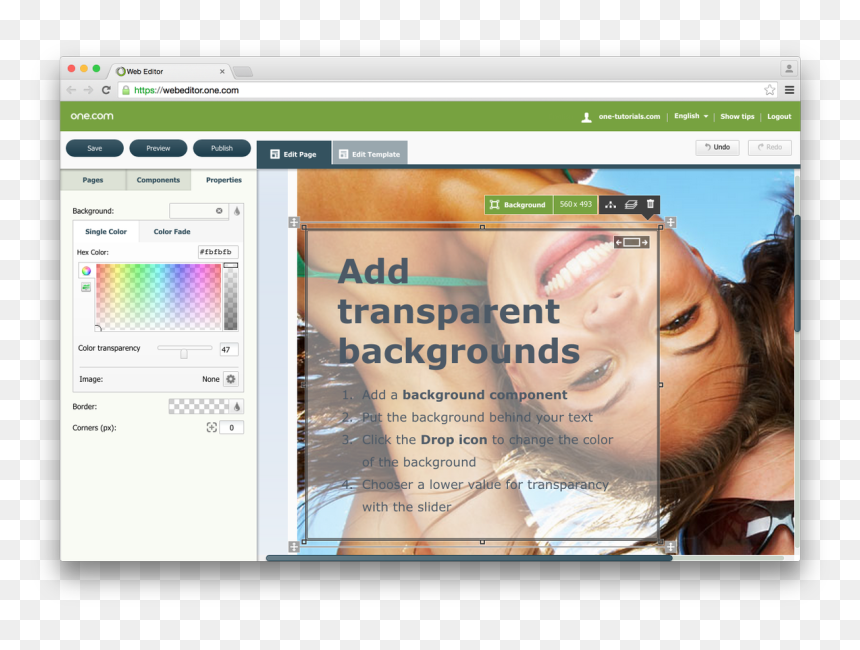Viewport: 860px width, 650px height.
Task: Open the component hierarchy icon in toolbar
Action: 610,205
